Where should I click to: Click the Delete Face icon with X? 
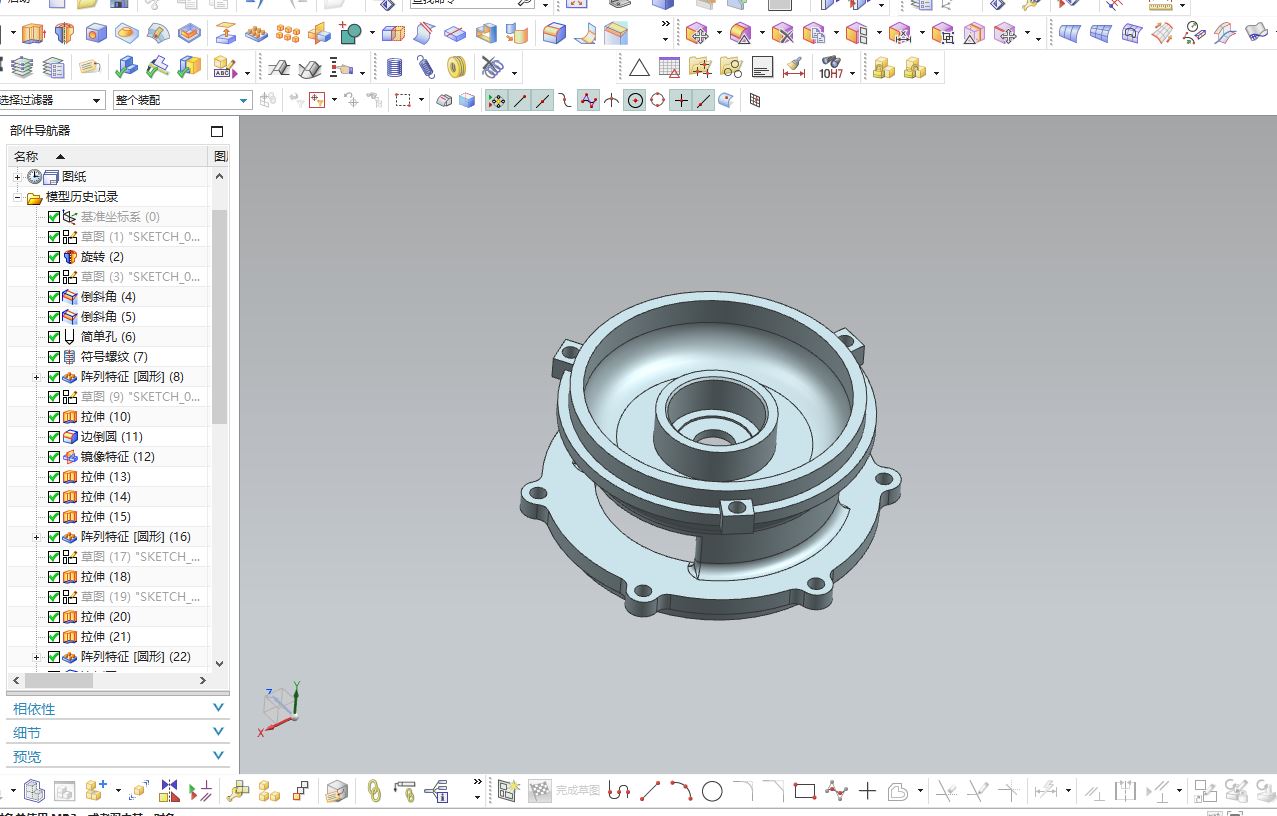(782, 34)
